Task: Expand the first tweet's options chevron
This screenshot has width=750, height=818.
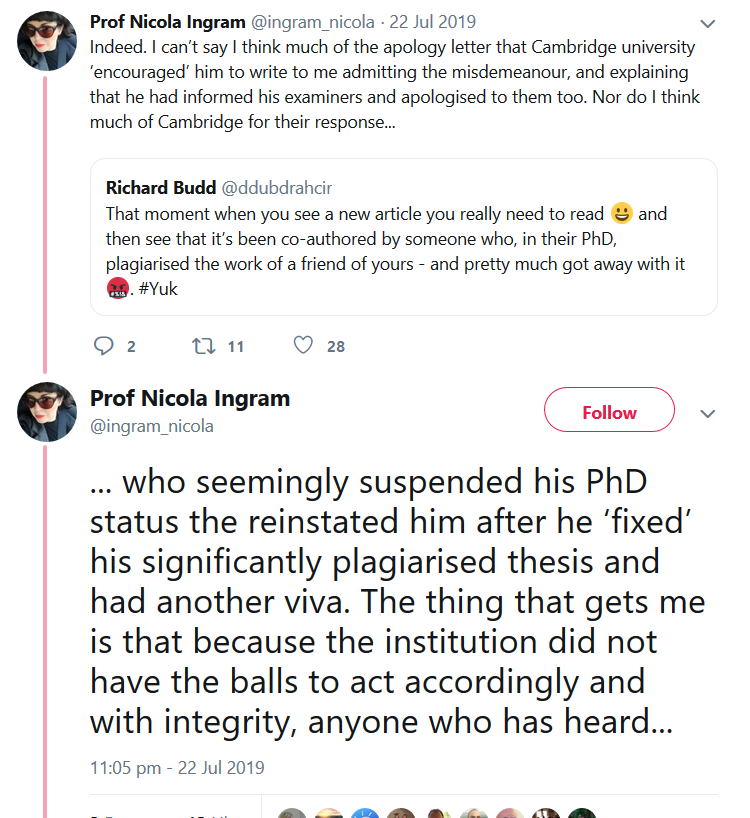Action: click(707, 24)
